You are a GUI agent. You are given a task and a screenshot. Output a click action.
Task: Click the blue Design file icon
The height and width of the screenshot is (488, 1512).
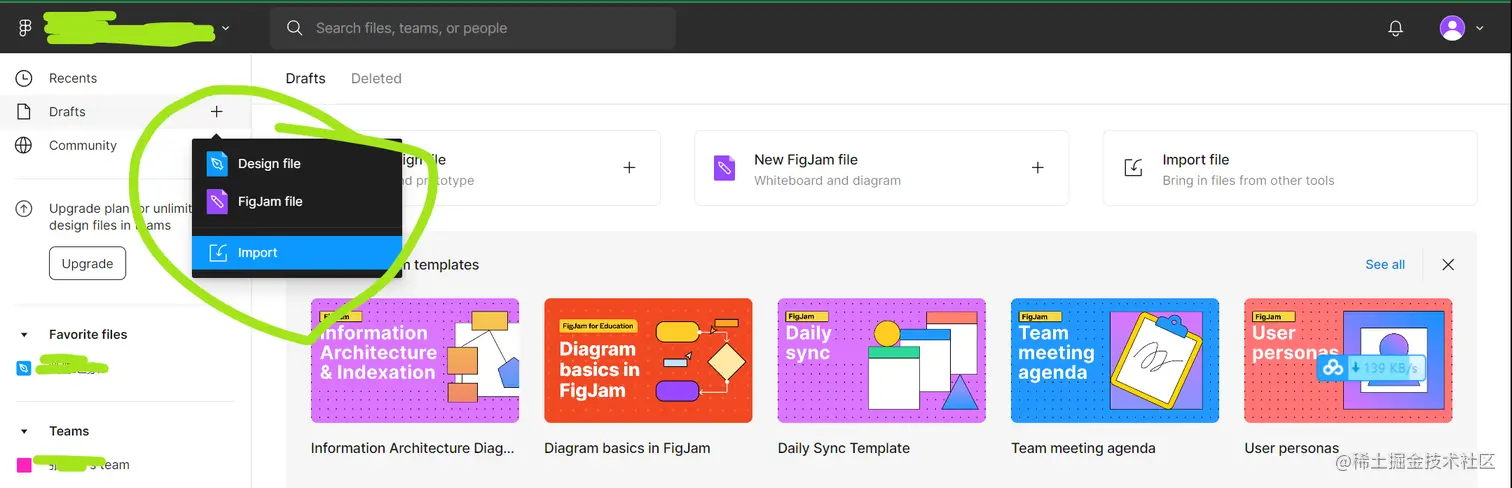pyautogui.click(x=217, y=164)
